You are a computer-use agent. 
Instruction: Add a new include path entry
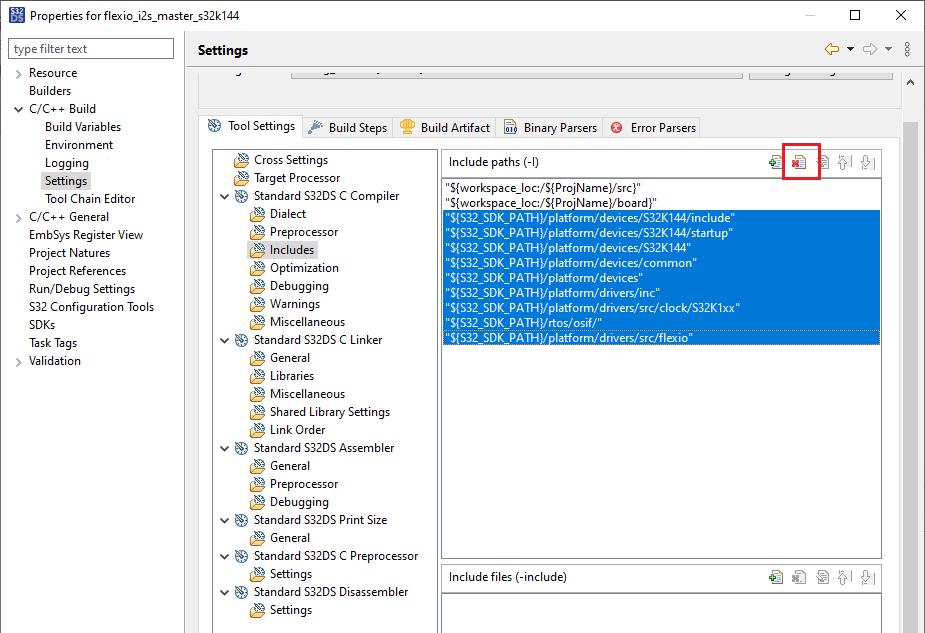coord(776,162)
